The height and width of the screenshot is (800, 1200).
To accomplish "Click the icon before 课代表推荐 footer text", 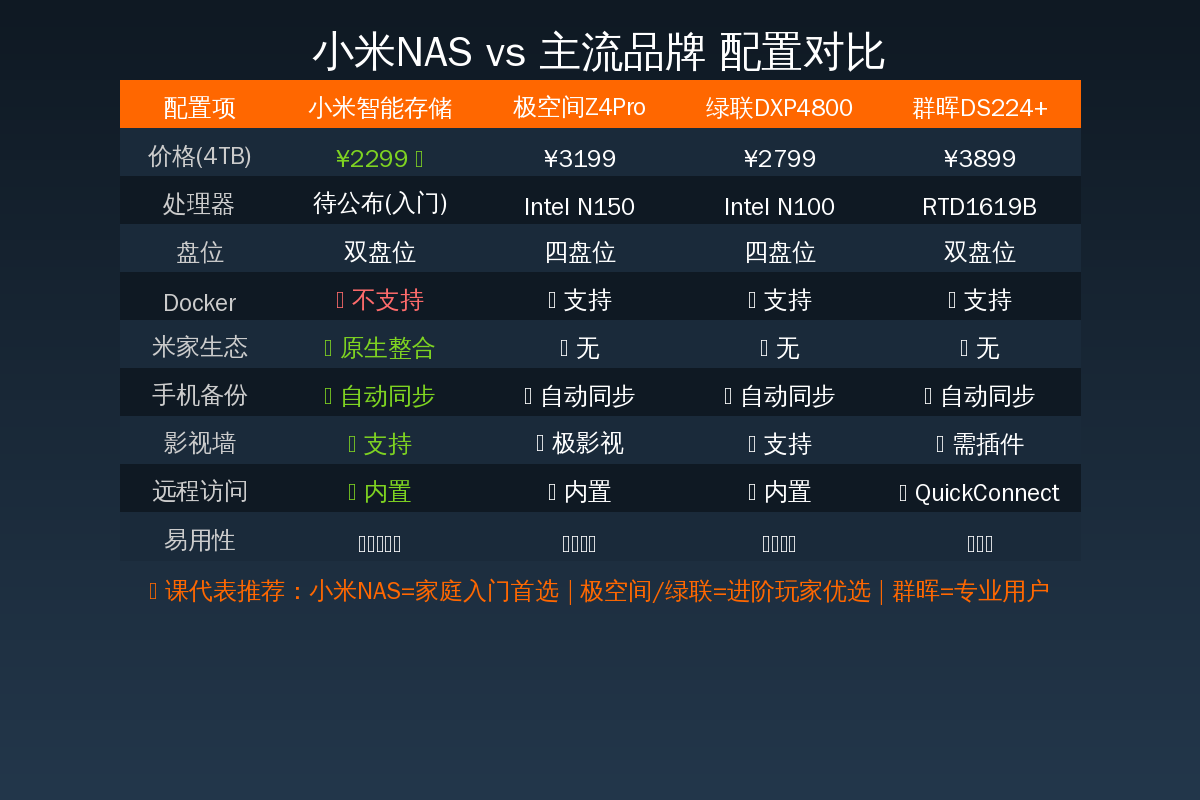I will pyautogui.click(x=153, y=592).
